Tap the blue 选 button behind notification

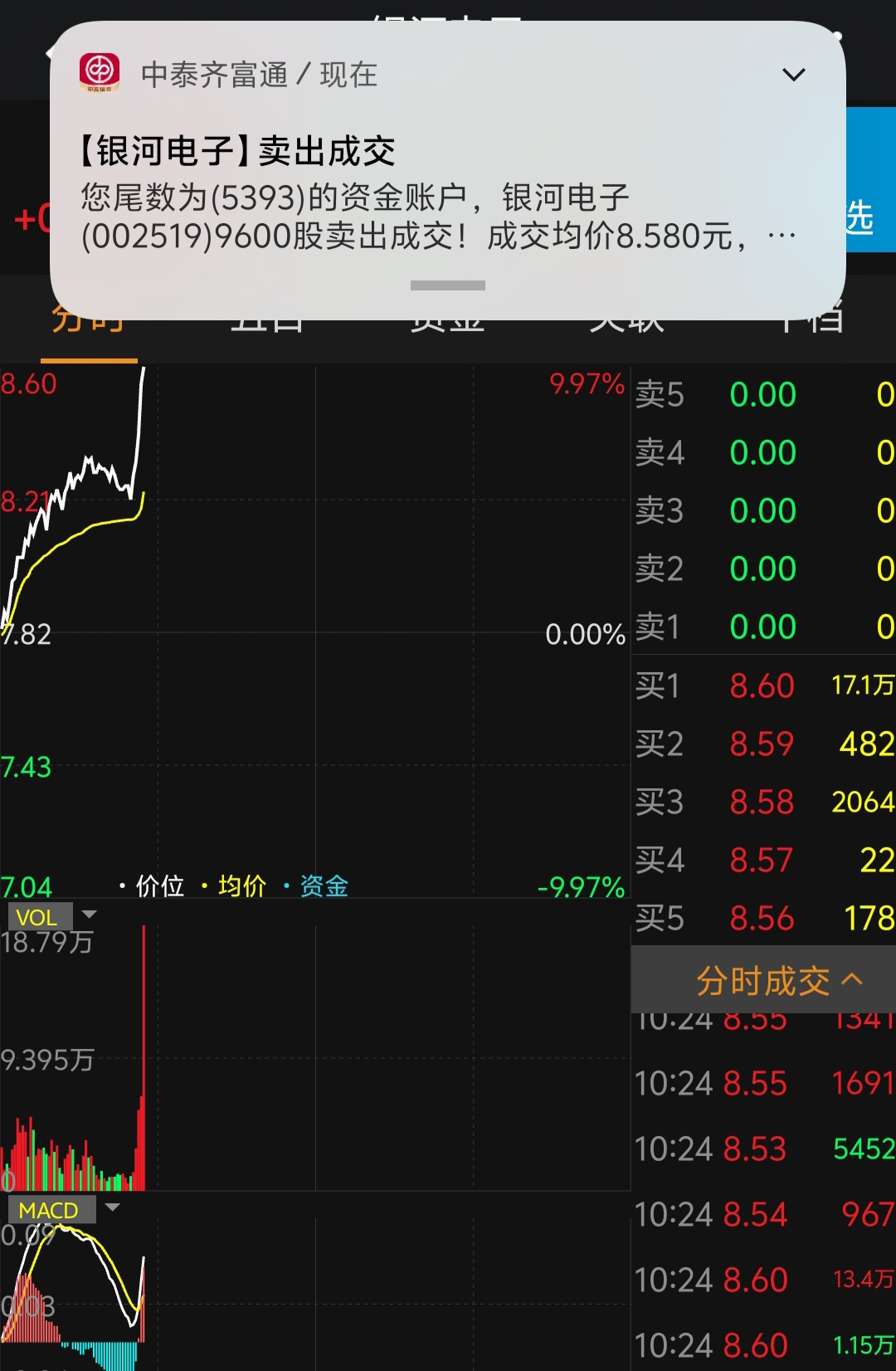(x=869, y=179)
